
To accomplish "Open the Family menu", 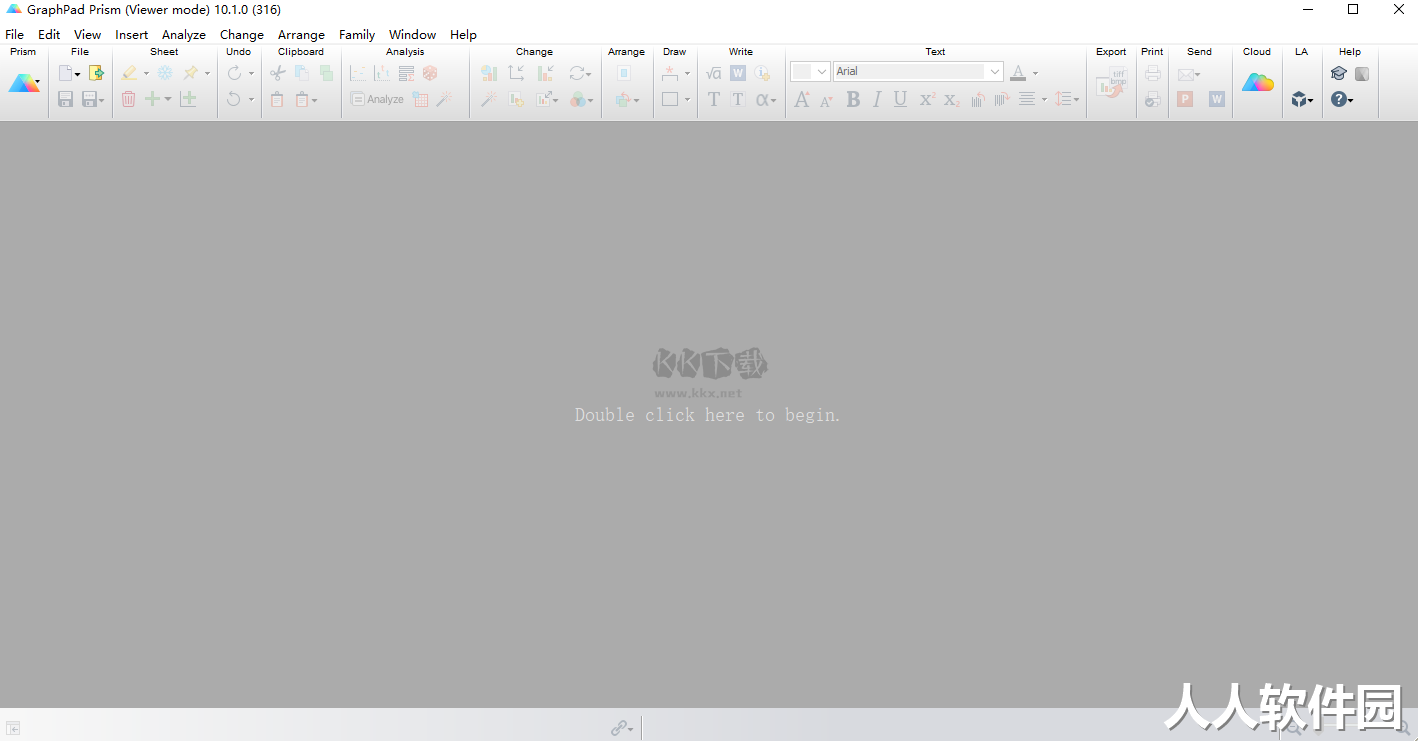I will (x=357, y=34).
